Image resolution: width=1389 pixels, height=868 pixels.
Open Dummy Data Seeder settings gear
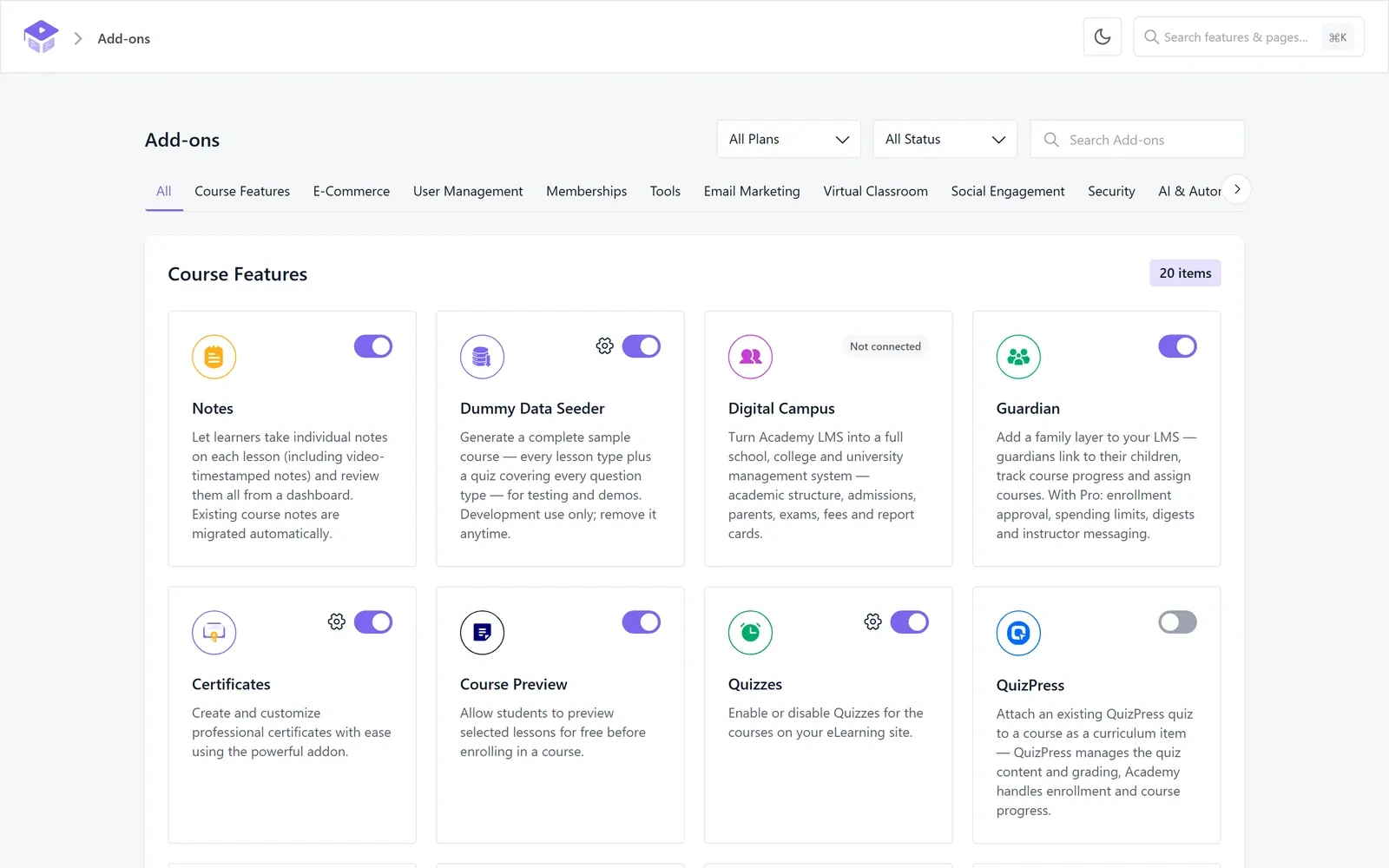point(605,346)
